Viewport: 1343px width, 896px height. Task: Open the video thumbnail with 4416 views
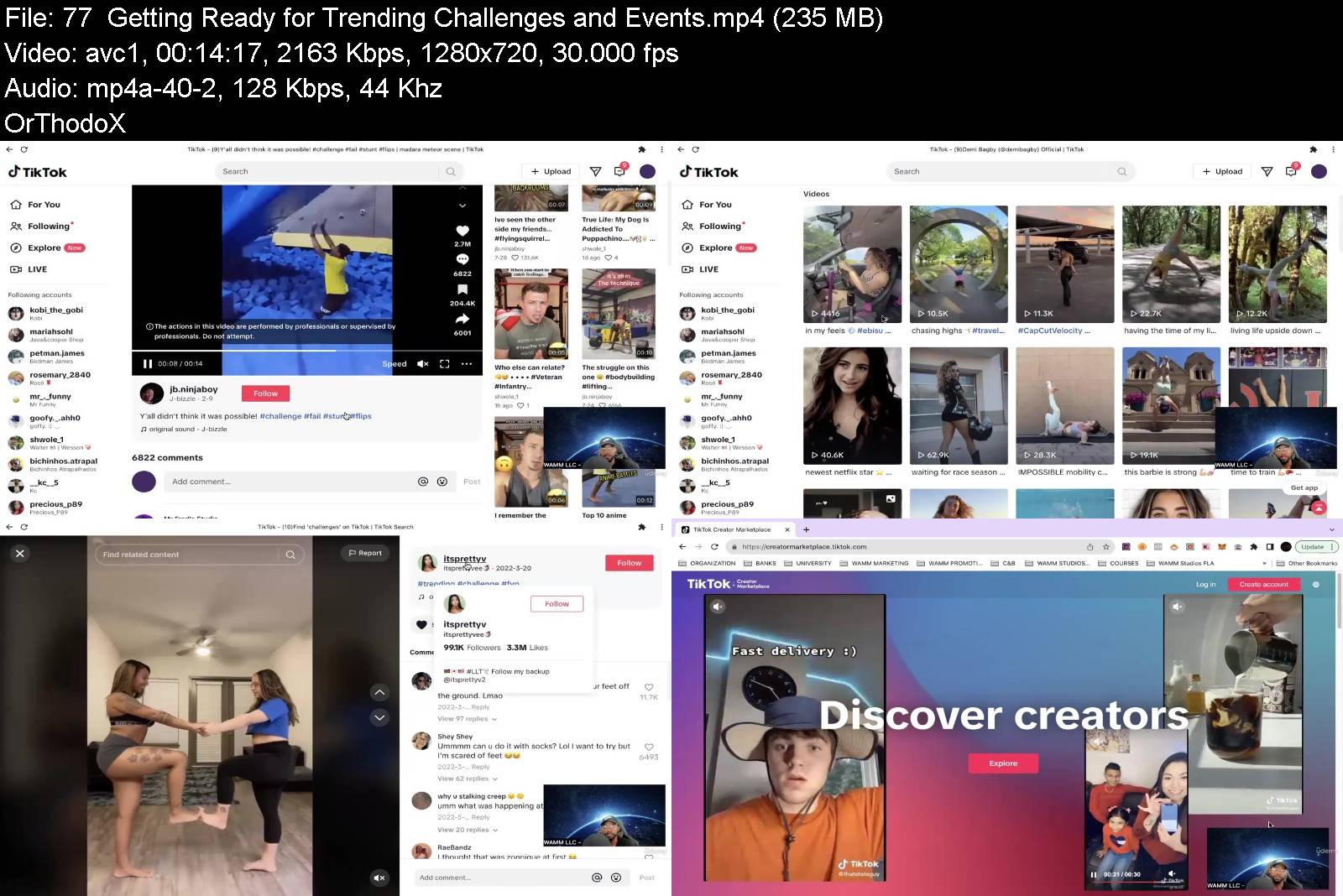(852, 264)
